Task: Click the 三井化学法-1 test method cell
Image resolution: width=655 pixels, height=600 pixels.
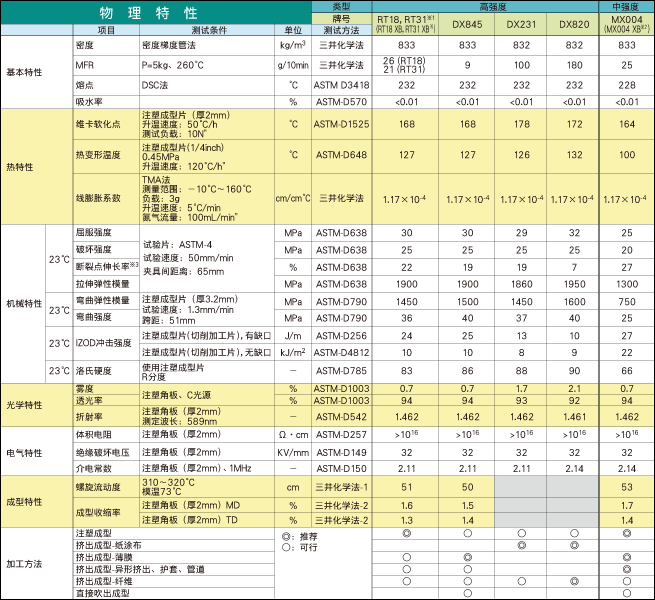Action: pos(341,487)
